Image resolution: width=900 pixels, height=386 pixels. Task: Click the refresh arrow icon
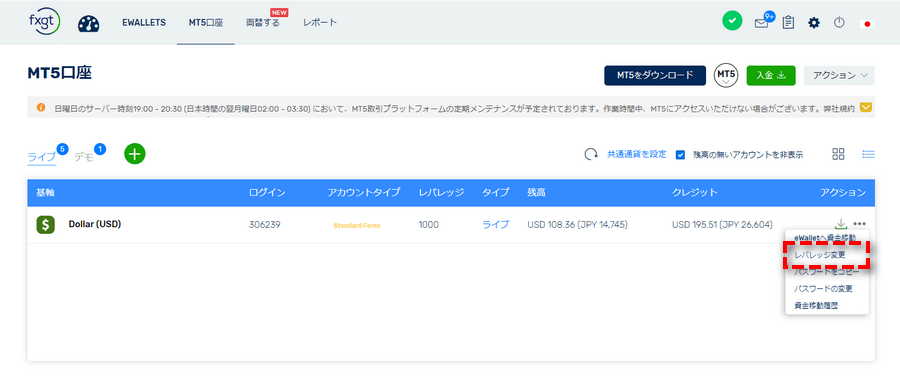[x=591, y=154]
